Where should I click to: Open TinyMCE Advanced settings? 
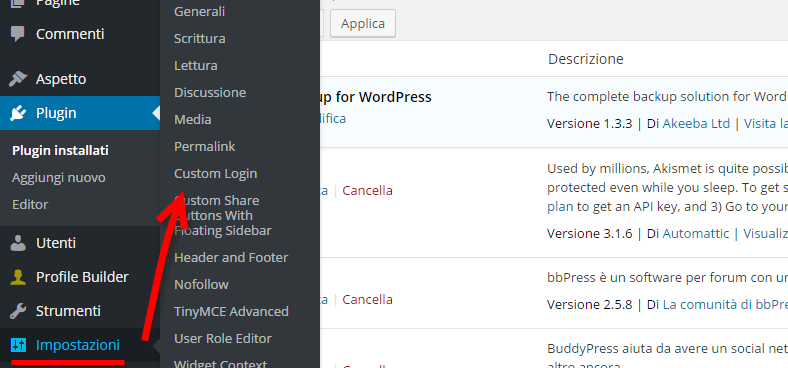pos(231,312)
